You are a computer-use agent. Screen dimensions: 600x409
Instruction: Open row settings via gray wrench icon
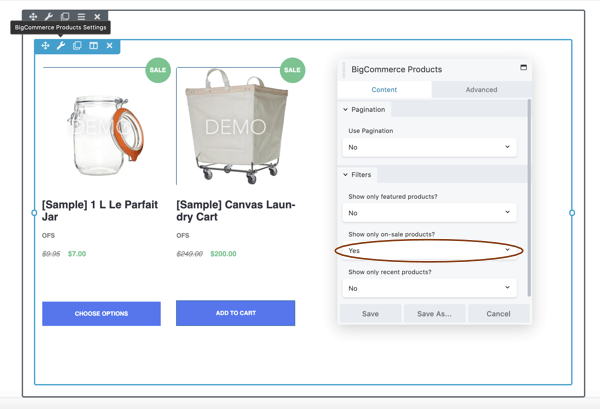click(x=49, y=17)
